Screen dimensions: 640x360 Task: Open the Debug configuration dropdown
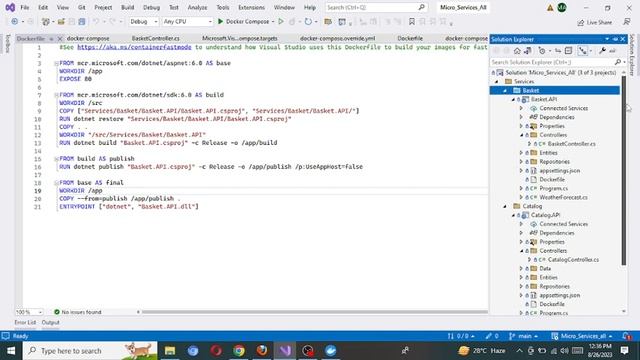coord(144,22)
